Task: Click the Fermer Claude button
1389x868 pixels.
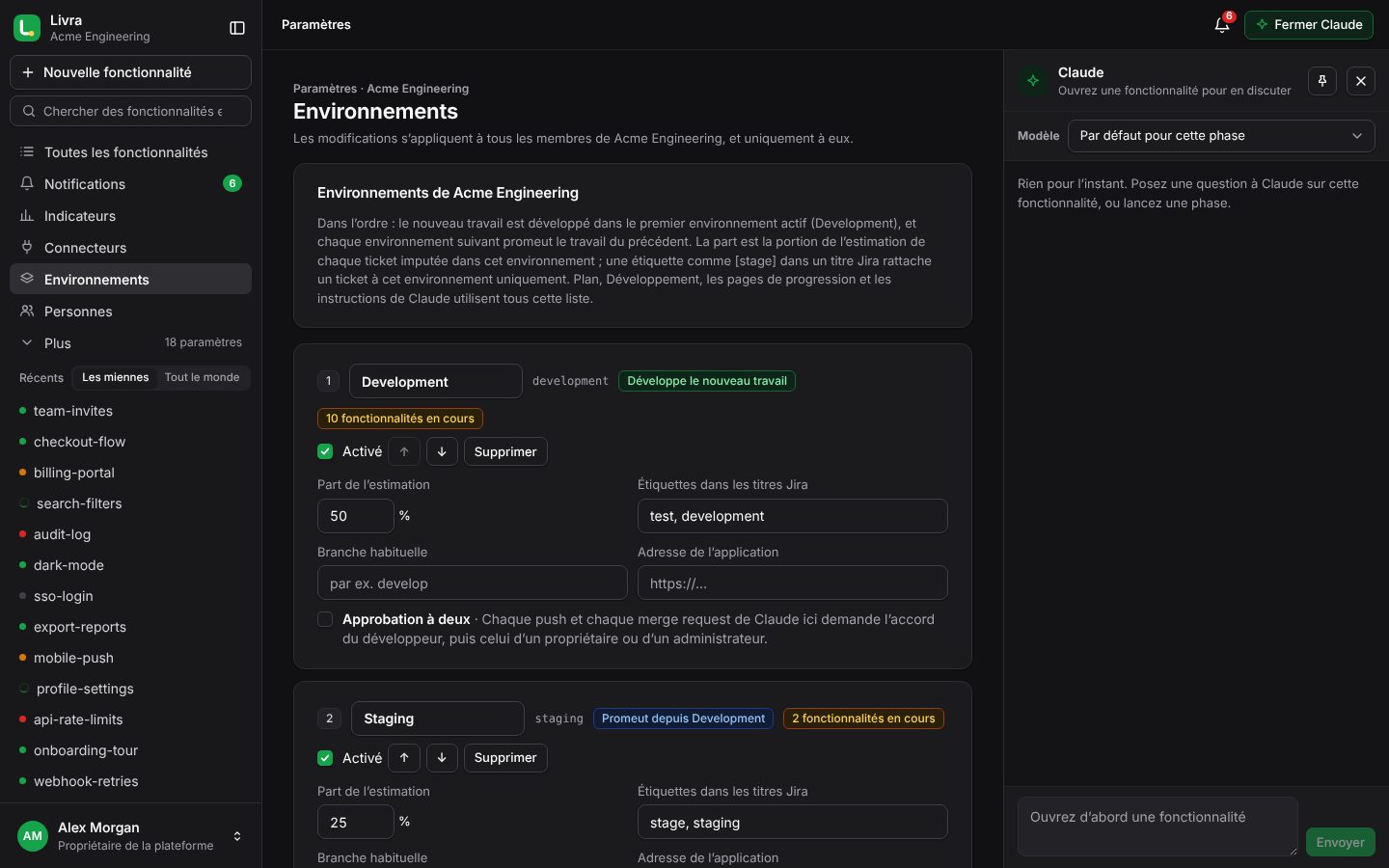Action: 1309,25
